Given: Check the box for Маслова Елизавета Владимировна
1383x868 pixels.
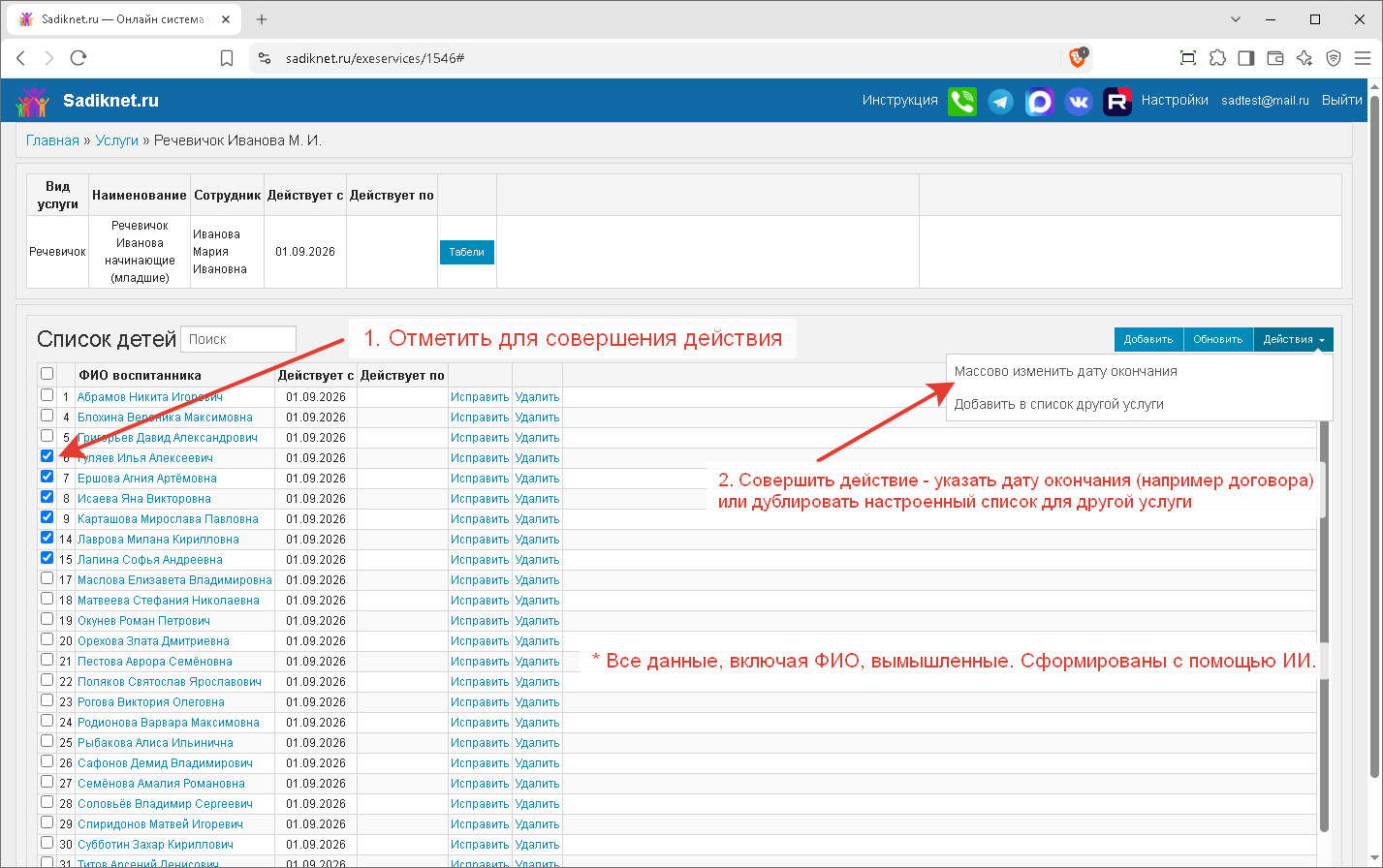Looking at the screenshot, I should coord(47,578).
